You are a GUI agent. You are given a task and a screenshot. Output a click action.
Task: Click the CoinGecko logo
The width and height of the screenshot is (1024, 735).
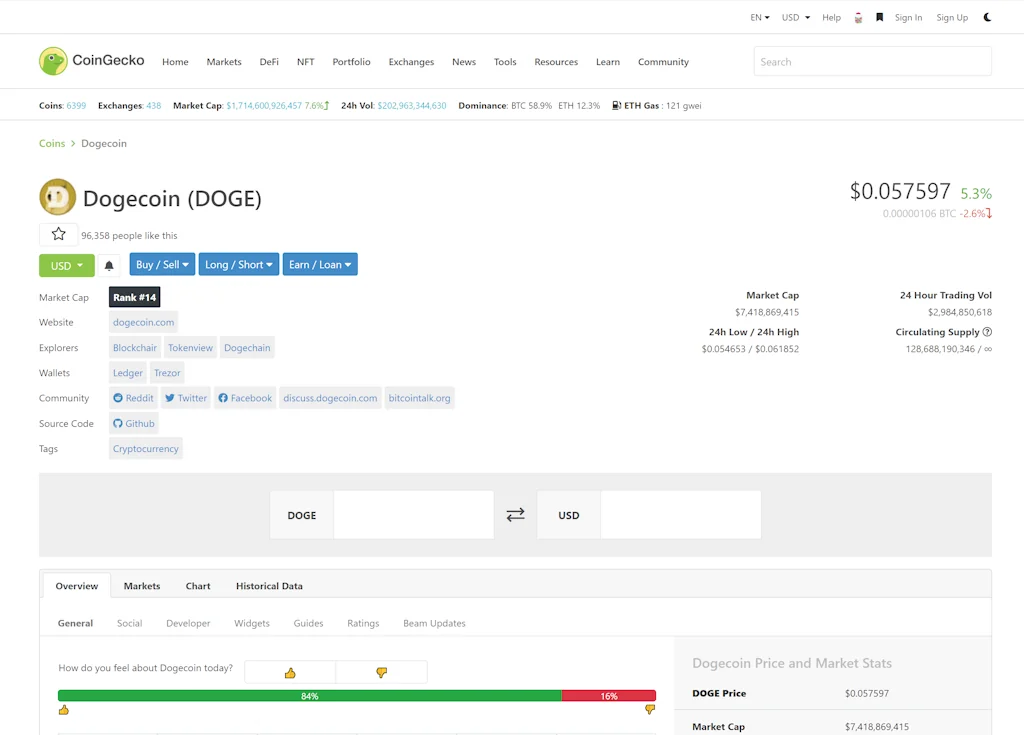pyautogui.click(x=91, y=60)
